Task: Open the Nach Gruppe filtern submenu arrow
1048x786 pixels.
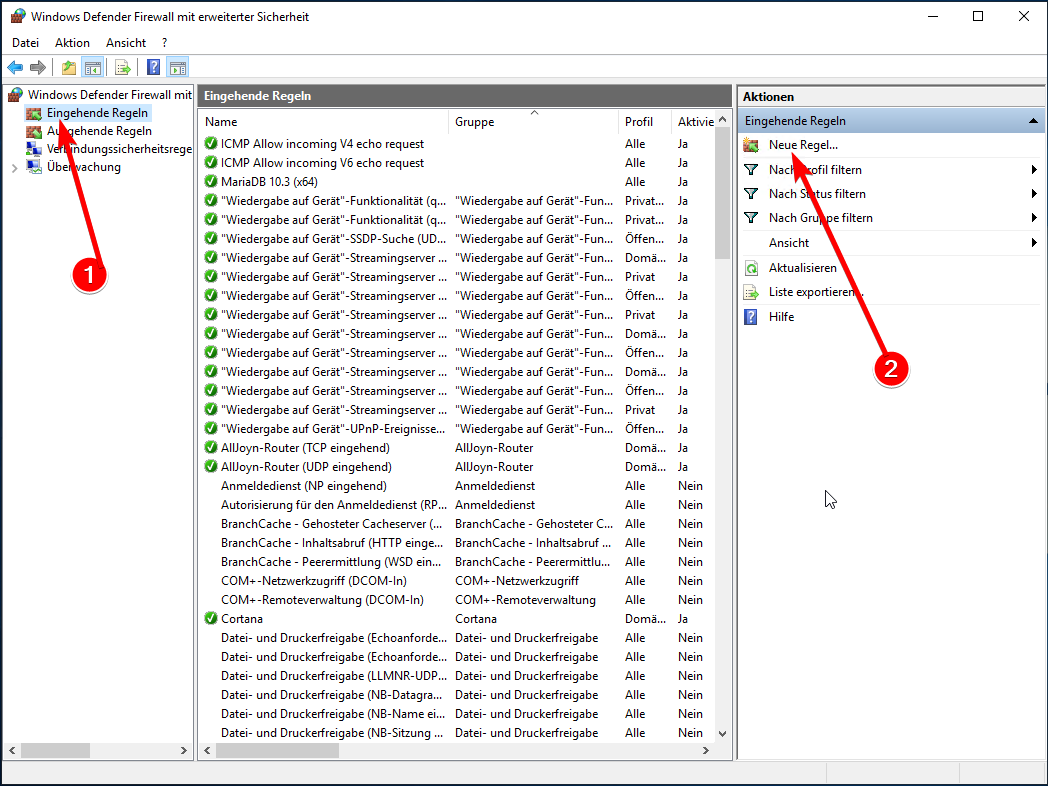Action: tap(1034, 218)
